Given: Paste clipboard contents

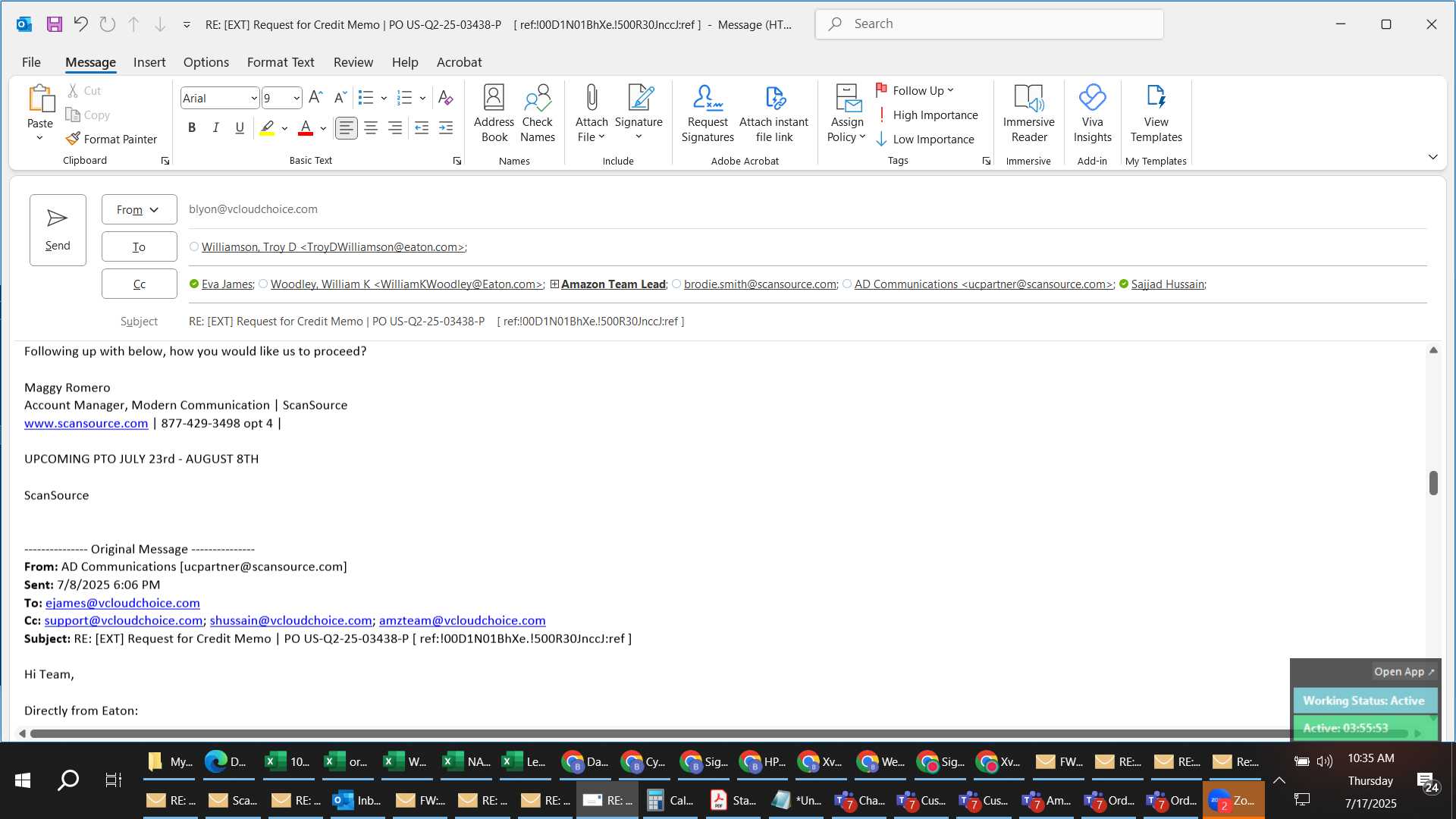Looking at the screenshot, I should (40, 114).
